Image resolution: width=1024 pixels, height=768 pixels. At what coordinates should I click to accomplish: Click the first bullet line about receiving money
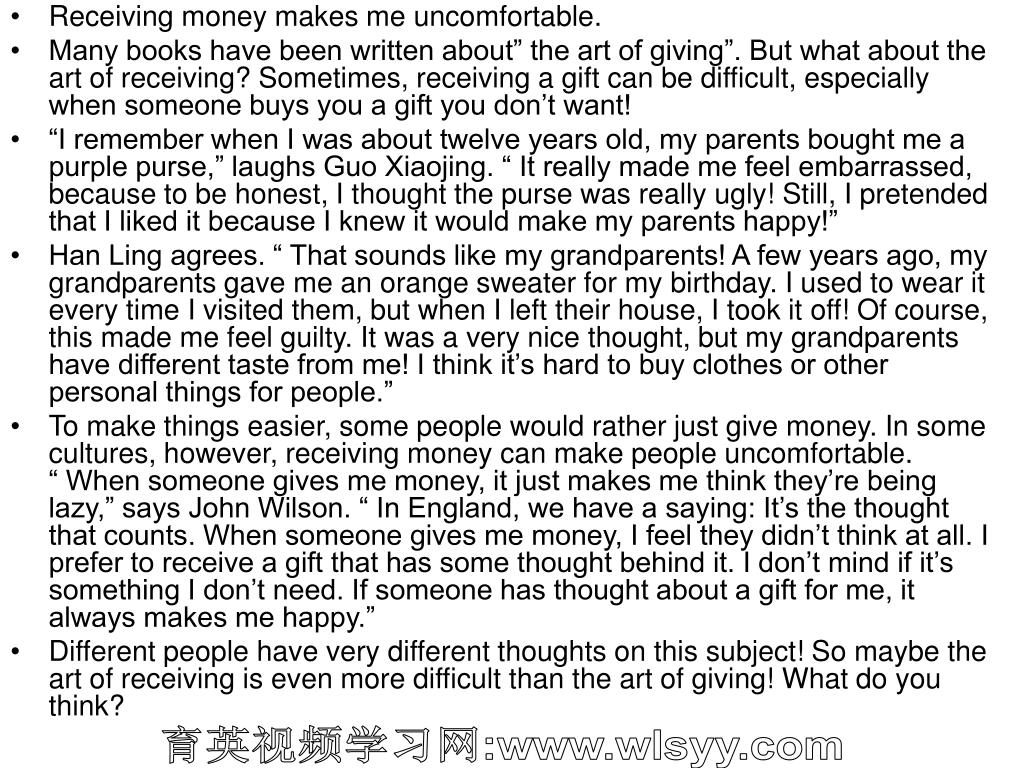pos(325,16)
